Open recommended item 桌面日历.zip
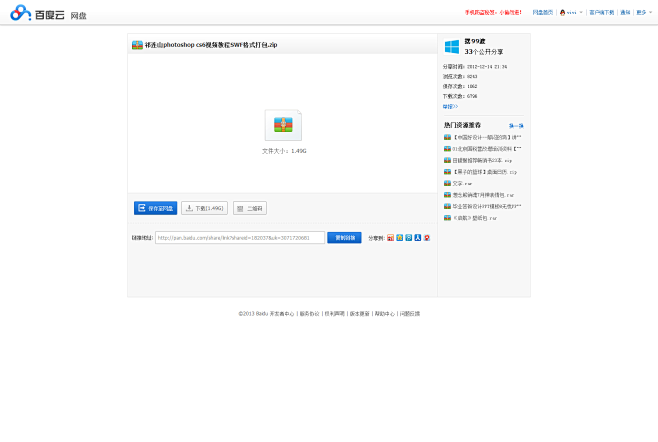The image size is (658, 442). point(485,172)
